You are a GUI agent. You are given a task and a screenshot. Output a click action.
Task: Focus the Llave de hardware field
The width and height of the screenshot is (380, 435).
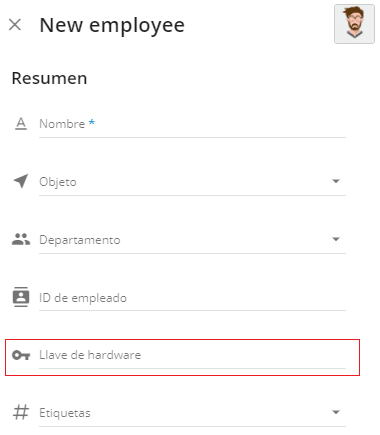192,356
